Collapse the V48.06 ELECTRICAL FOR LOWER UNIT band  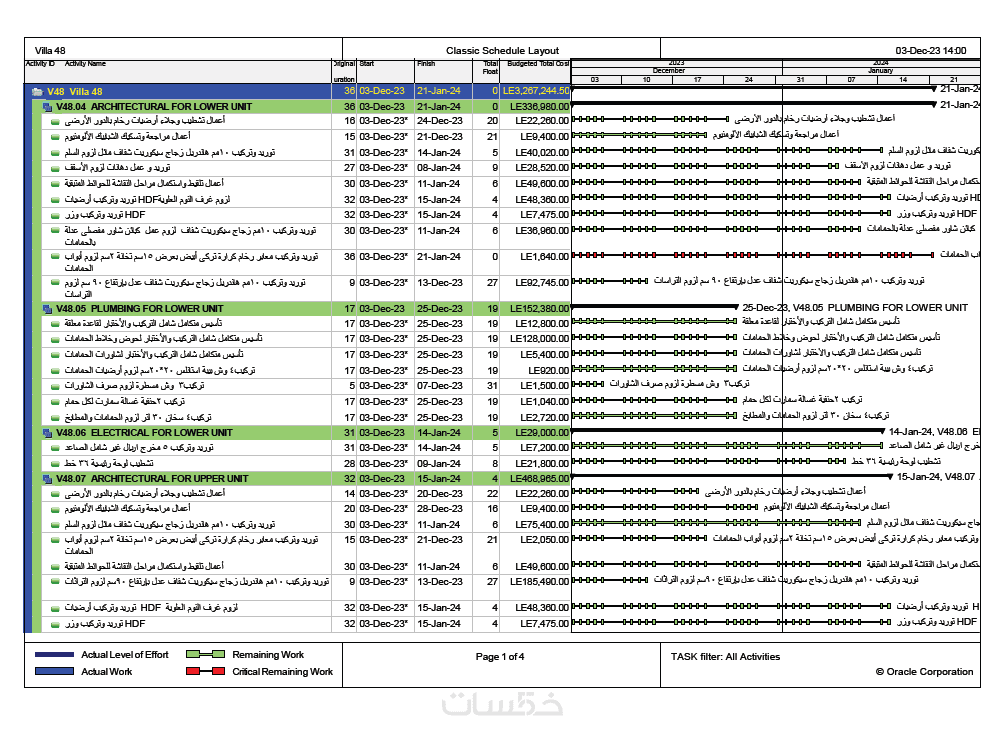pyautogui.click(x=47, y=433)
